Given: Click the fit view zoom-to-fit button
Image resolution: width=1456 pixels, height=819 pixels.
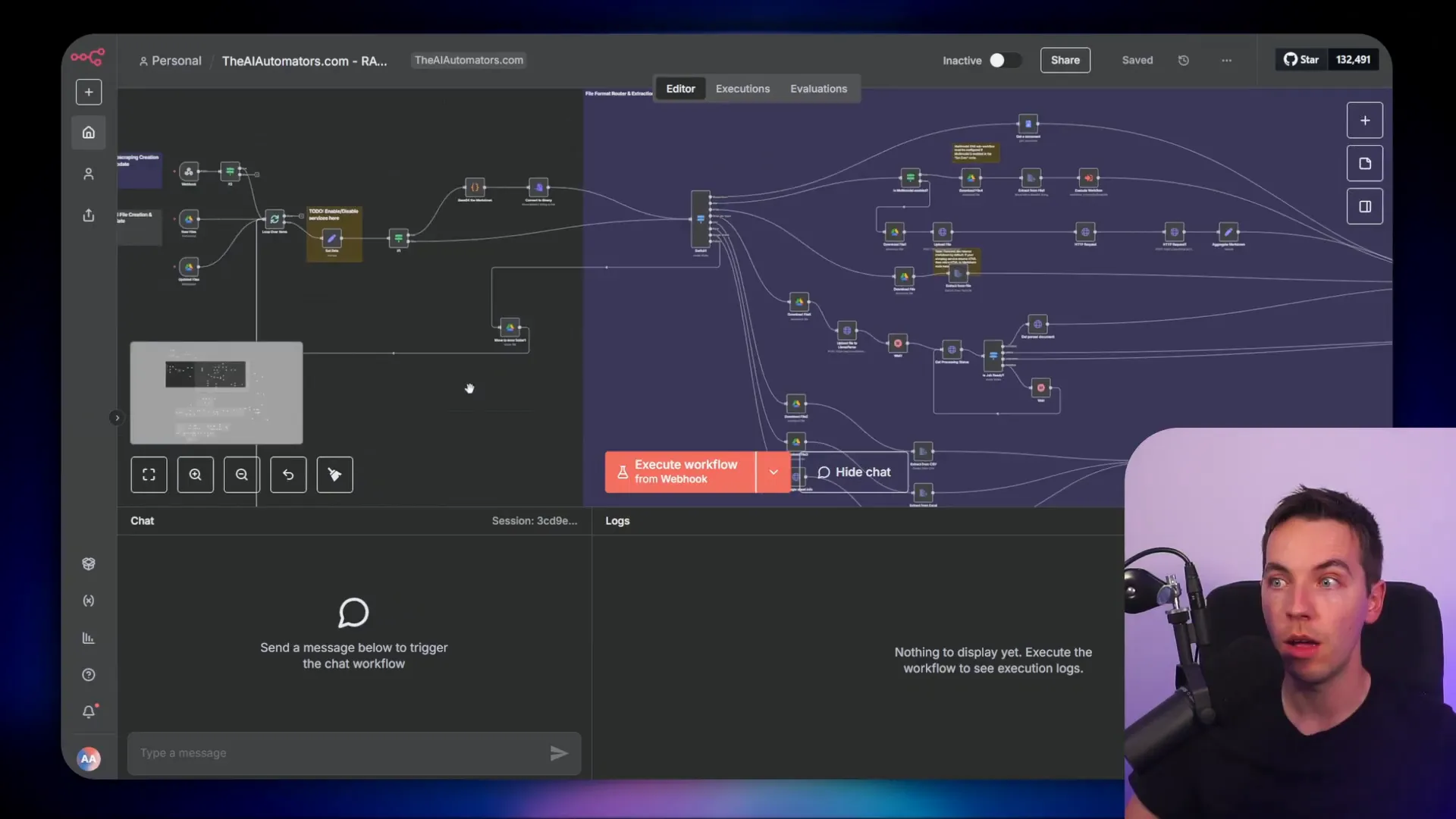Looking at the screenshot, I should pyautogui.click(x=149, y=475).
